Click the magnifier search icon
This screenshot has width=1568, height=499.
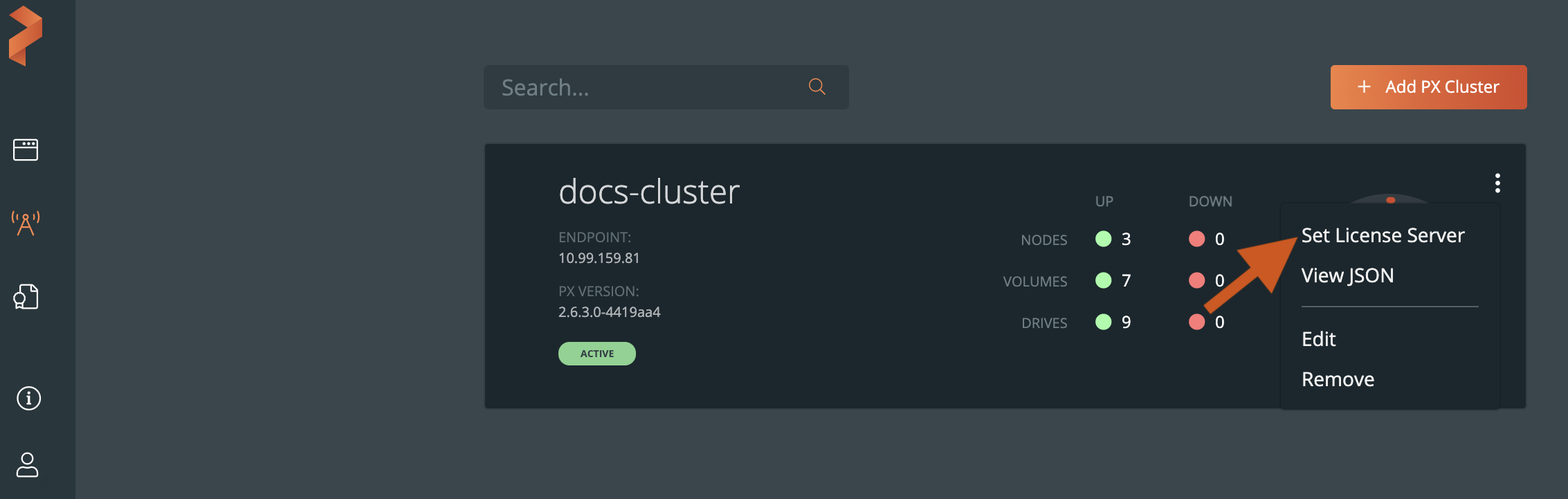click(817, 87)
